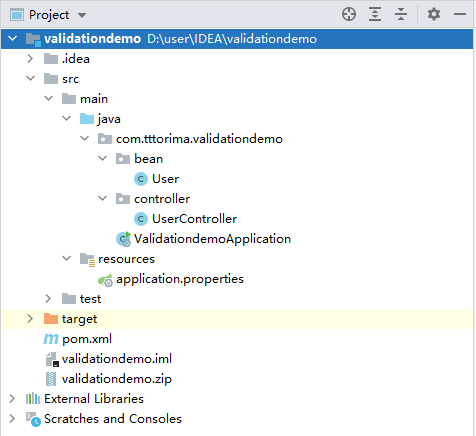Click the blue java sources folder icon

click(87, 119)
